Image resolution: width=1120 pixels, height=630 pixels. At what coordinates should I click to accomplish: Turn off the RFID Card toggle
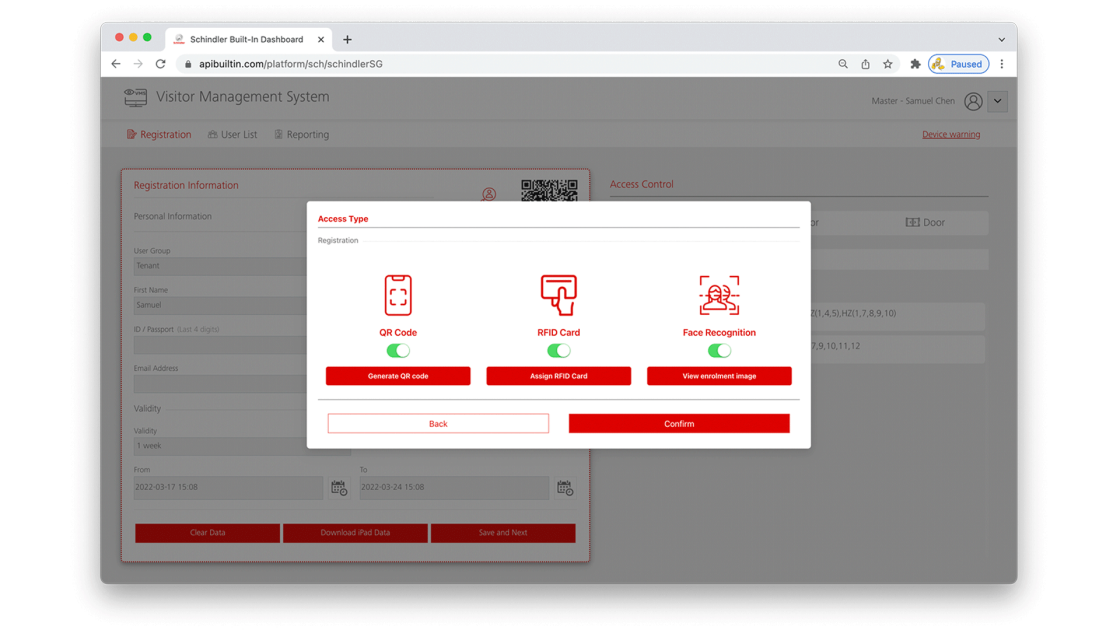pos(558,350)
